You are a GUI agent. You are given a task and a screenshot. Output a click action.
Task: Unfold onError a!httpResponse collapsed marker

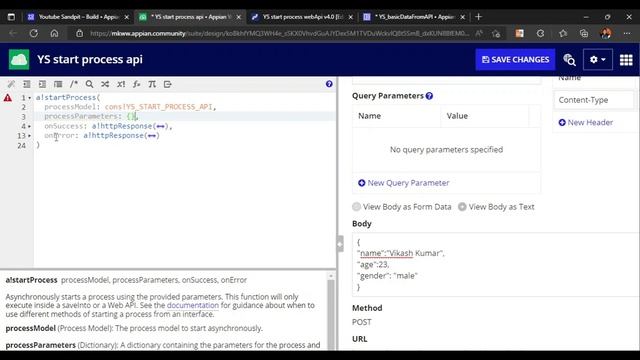tap(152, 136)
